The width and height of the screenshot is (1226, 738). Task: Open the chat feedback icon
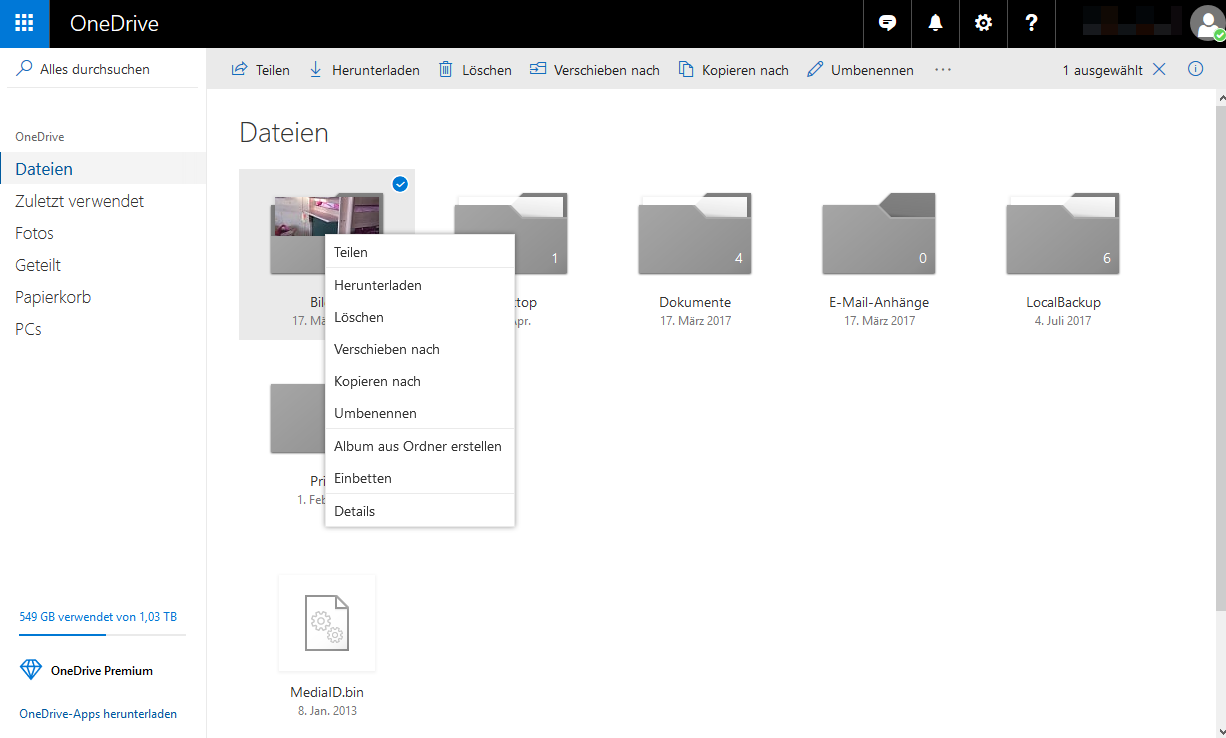pyautogui.click(x=887, y=24)
